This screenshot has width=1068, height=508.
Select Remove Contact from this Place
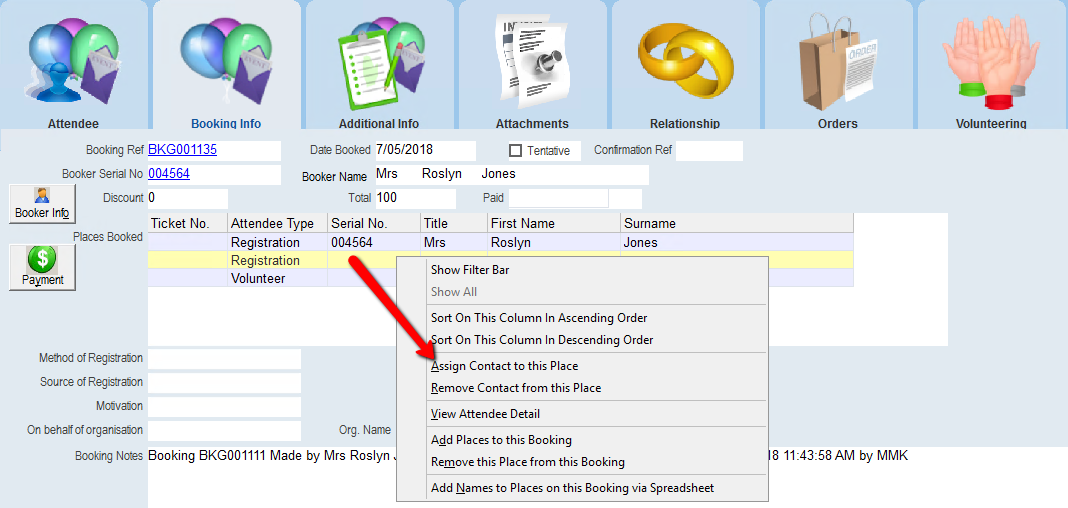point(515,388)
